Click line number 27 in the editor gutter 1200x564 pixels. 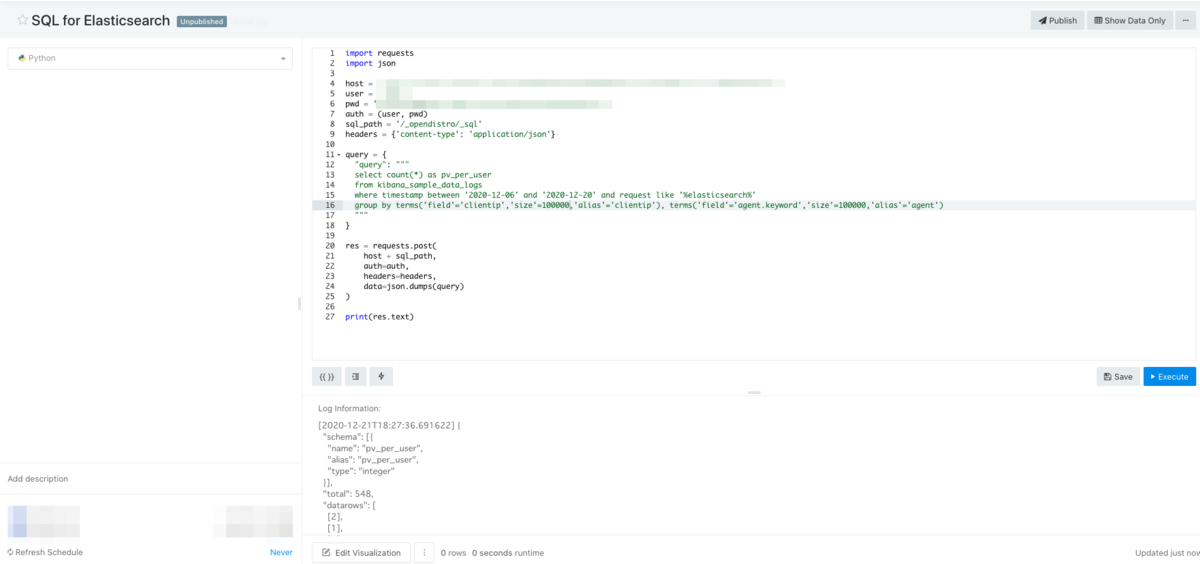coord(330,317)
